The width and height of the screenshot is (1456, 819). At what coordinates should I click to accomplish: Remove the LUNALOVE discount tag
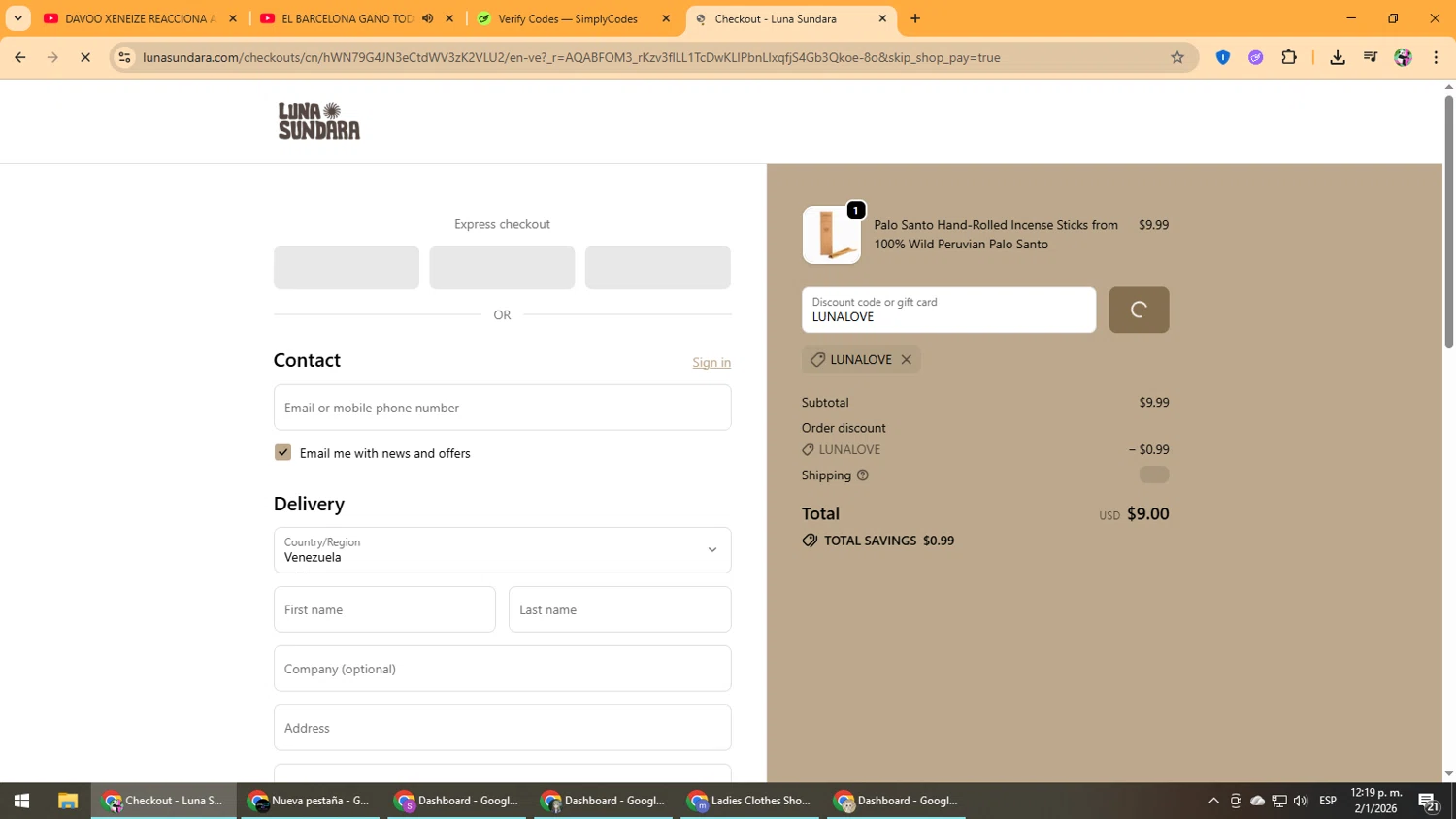pyautogui.click(x=906, y=359)
